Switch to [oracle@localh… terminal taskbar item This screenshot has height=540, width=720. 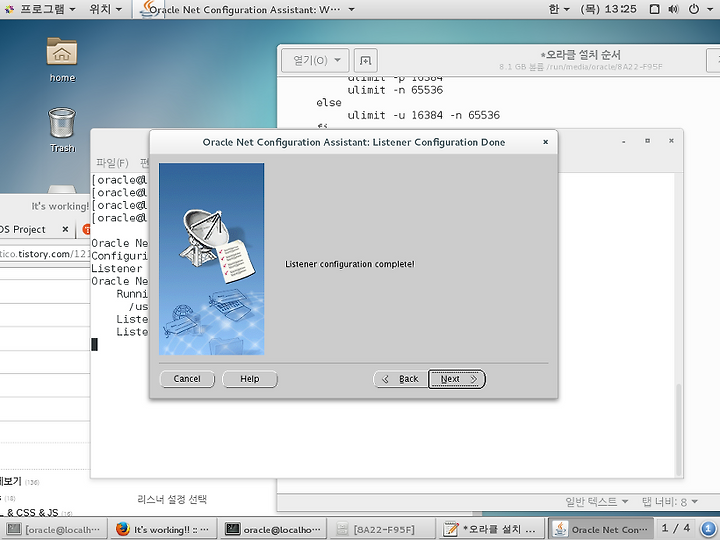click(55, 529)
